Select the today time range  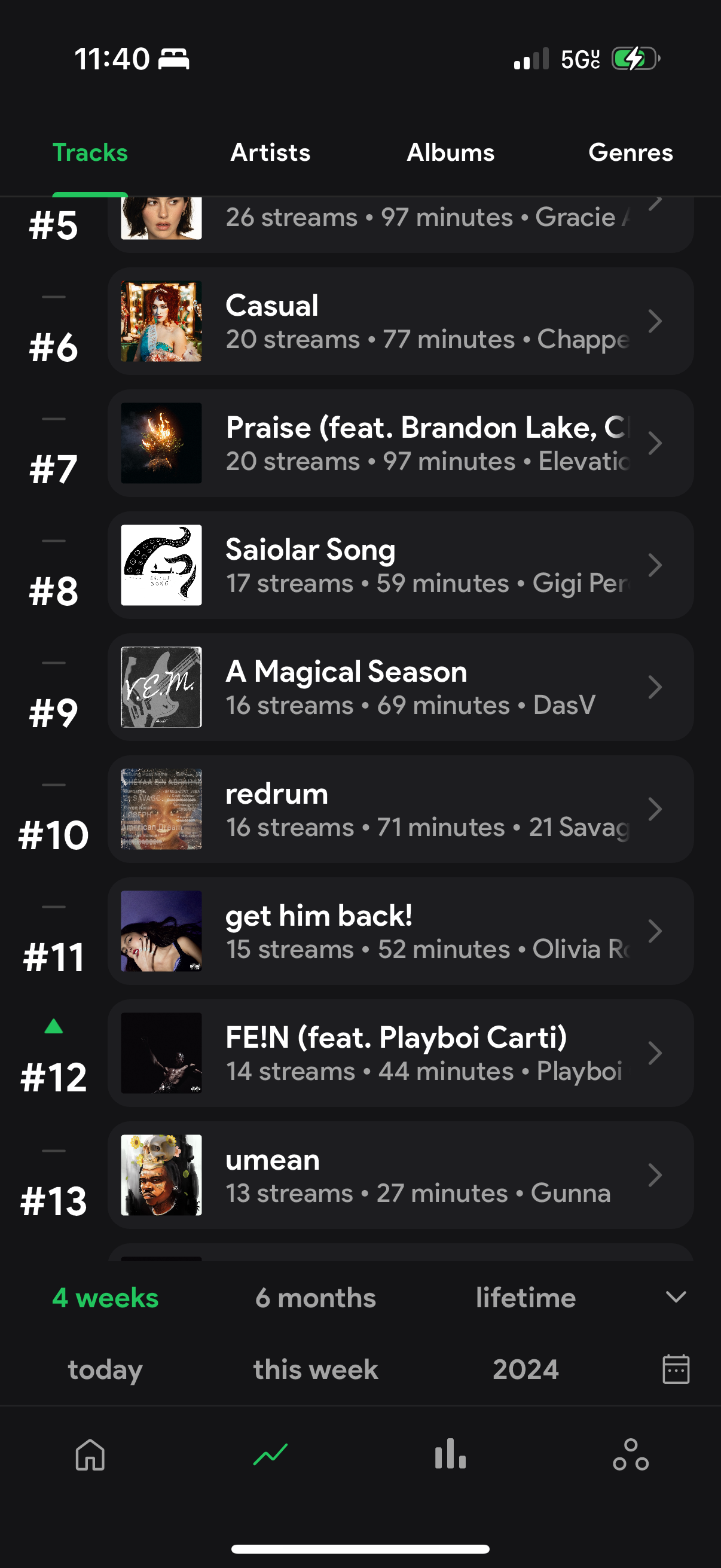(x=105, y=1369)
